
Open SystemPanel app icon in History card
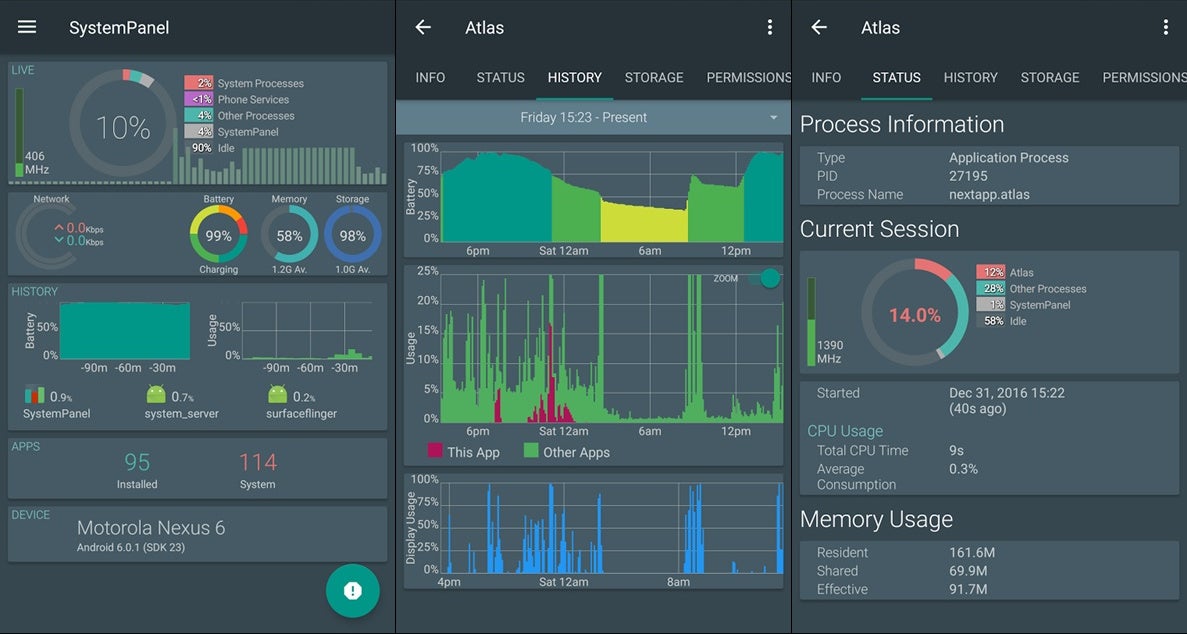click(35, 395)
